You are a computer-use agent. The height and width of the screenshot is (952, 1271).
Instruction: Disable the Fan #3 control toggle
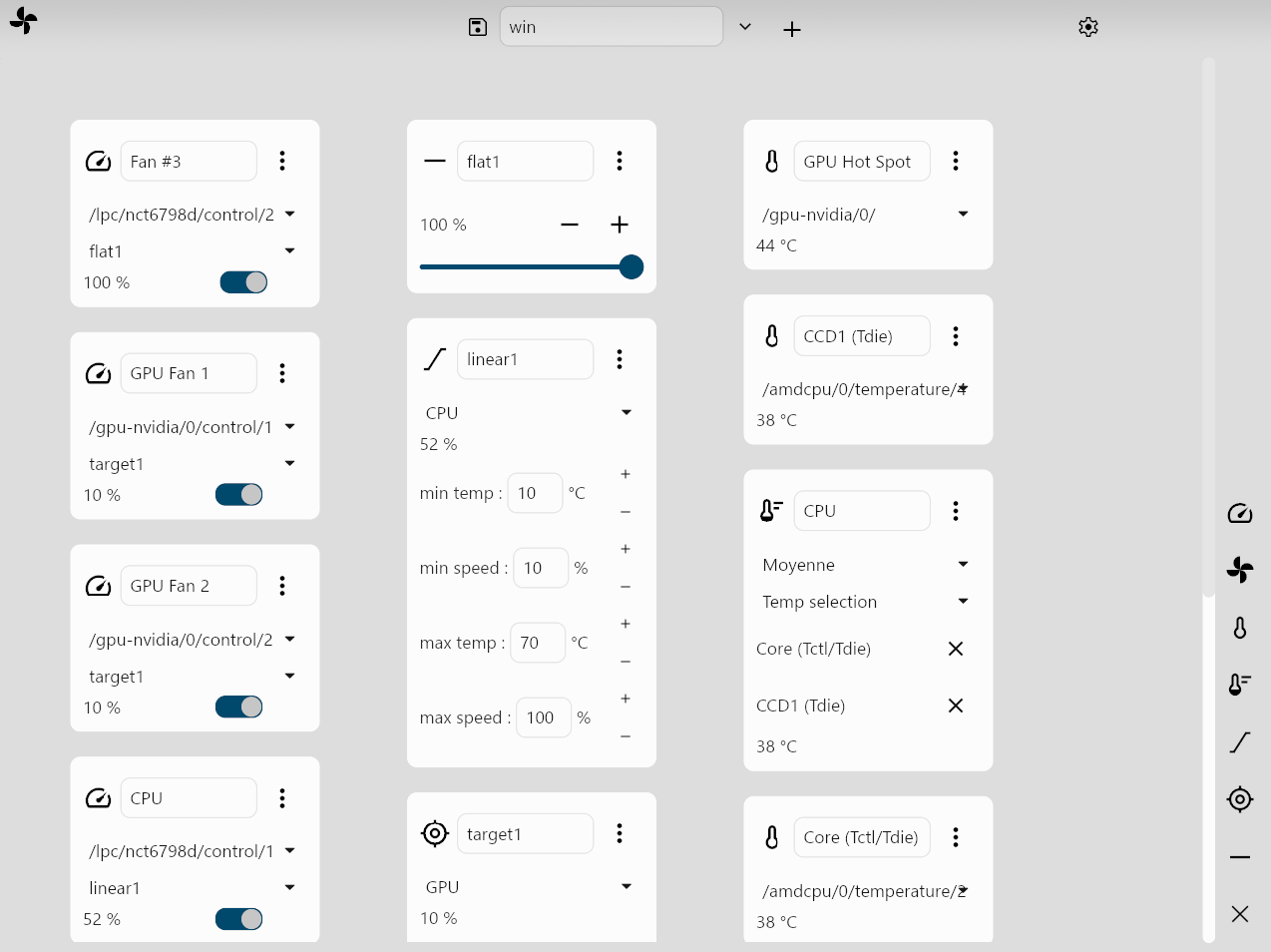pyautogui.click(x=243, y=282)
